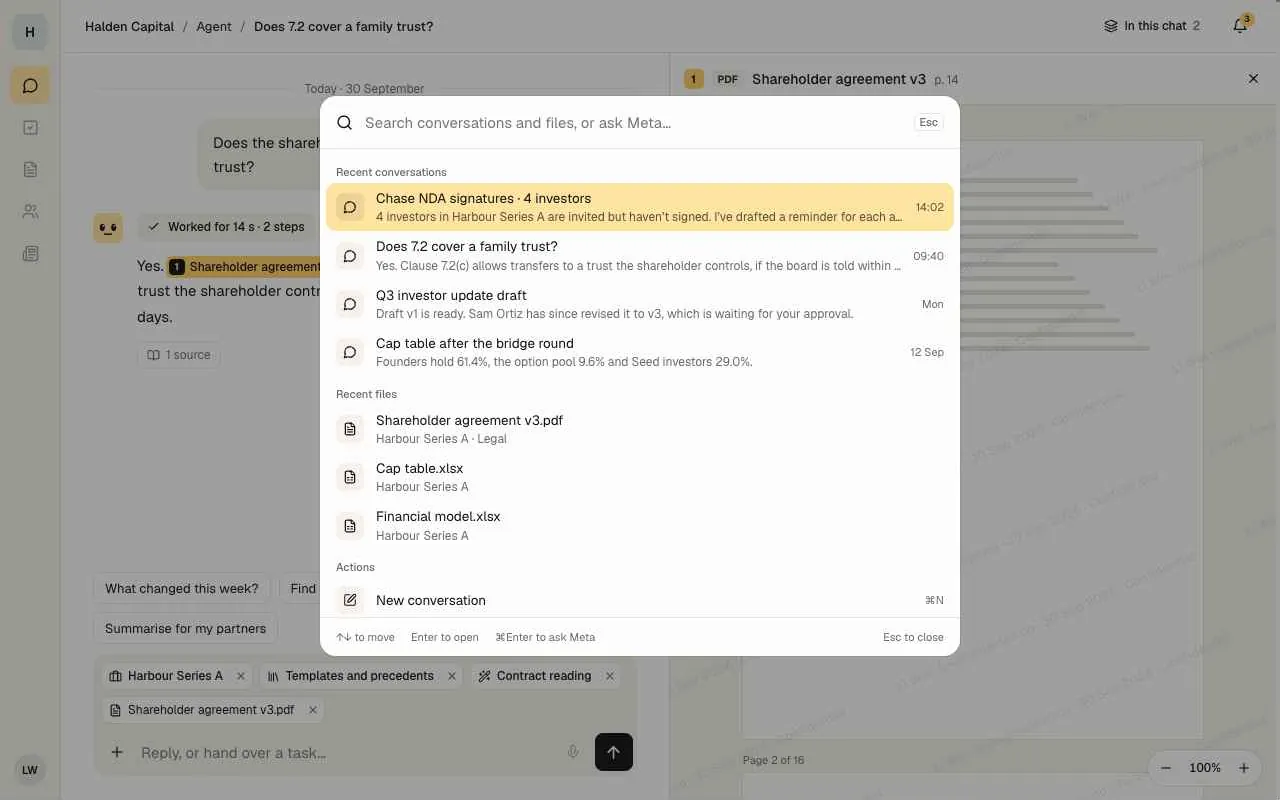Open Cap table.xlsx recent file
The image size is (1280, 800).
(640, 477)
